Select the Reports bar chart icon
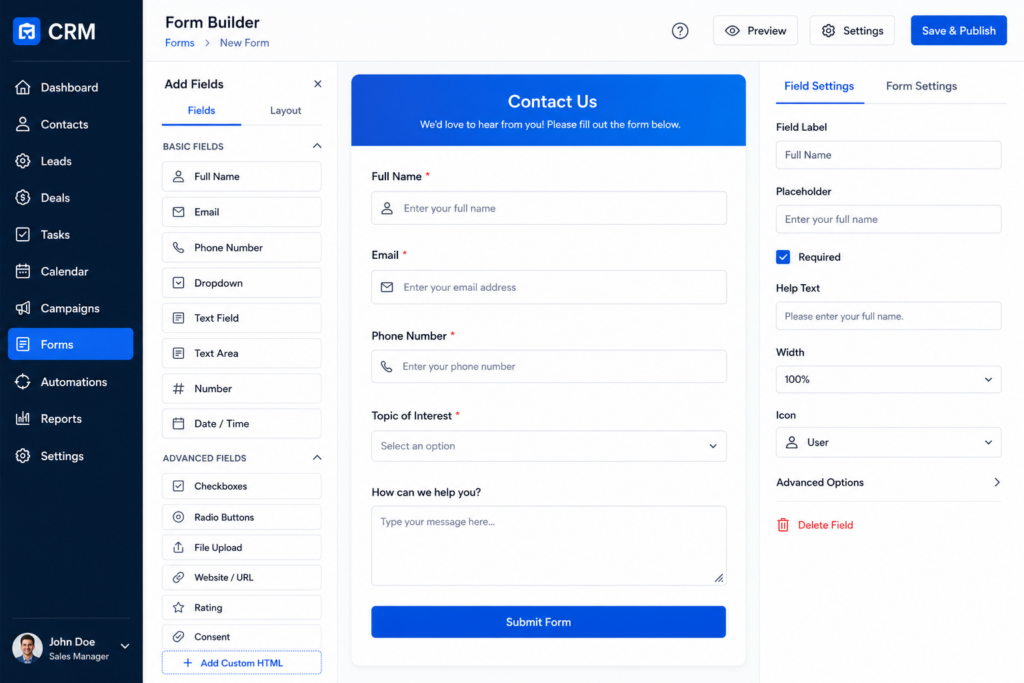Viewport: 1024px width, 683px height. click(23, 419)
